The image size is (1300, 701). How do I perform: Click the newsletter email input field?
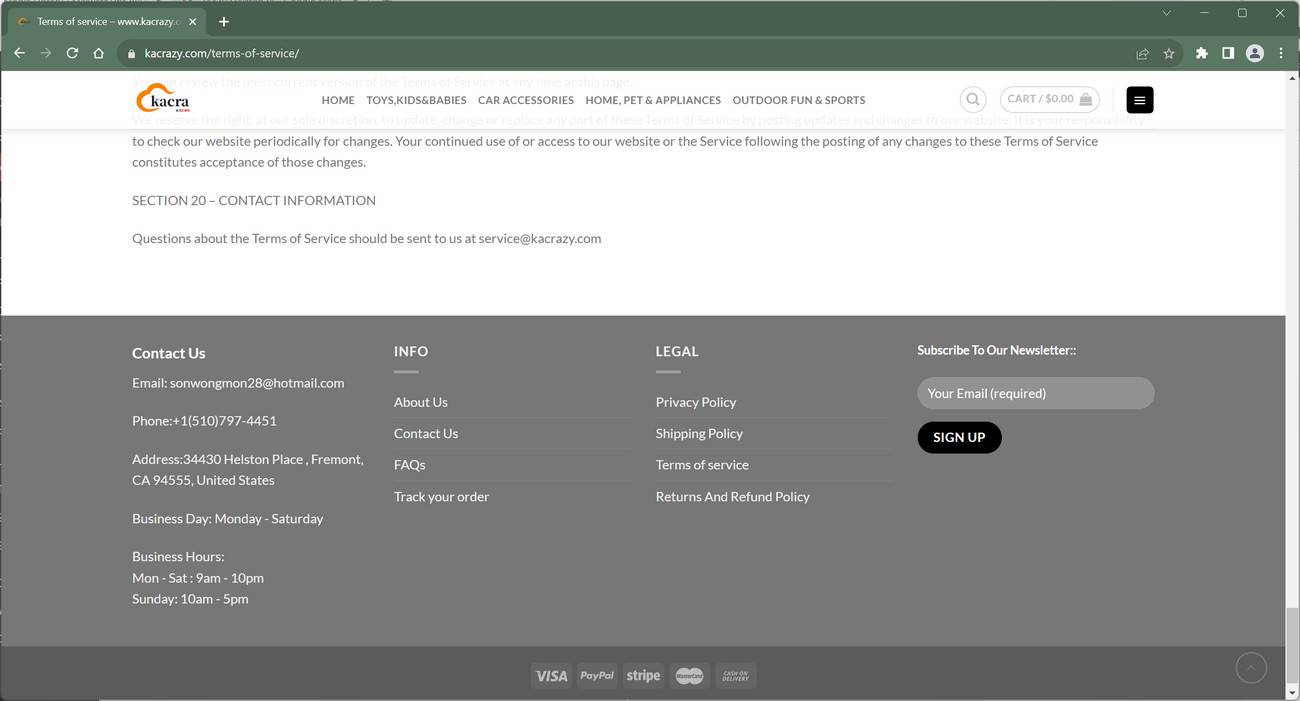(1035, 393)
